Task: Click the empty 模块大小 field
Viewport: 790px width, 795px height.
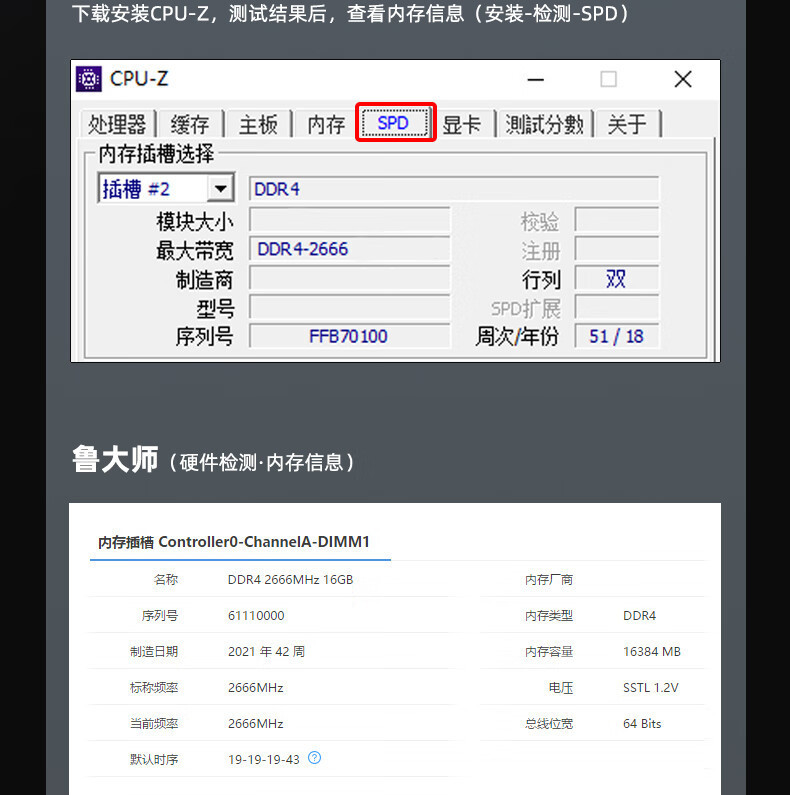Action: (x=349, y=220)
